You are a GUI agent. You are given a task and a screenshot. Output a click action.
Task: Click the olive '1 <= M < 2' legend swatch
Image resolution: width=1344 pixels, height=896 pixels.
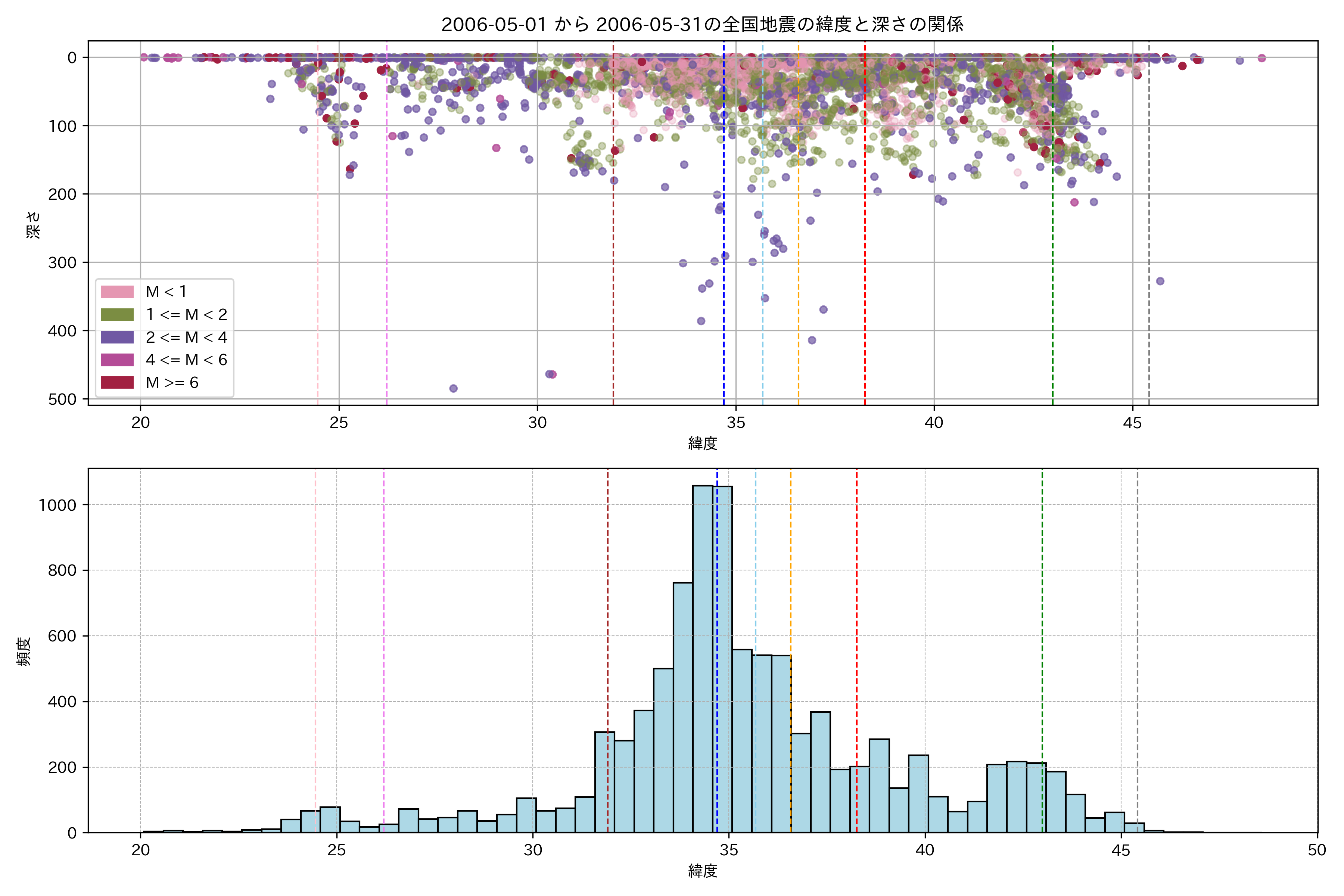click(x=117, y=315)
